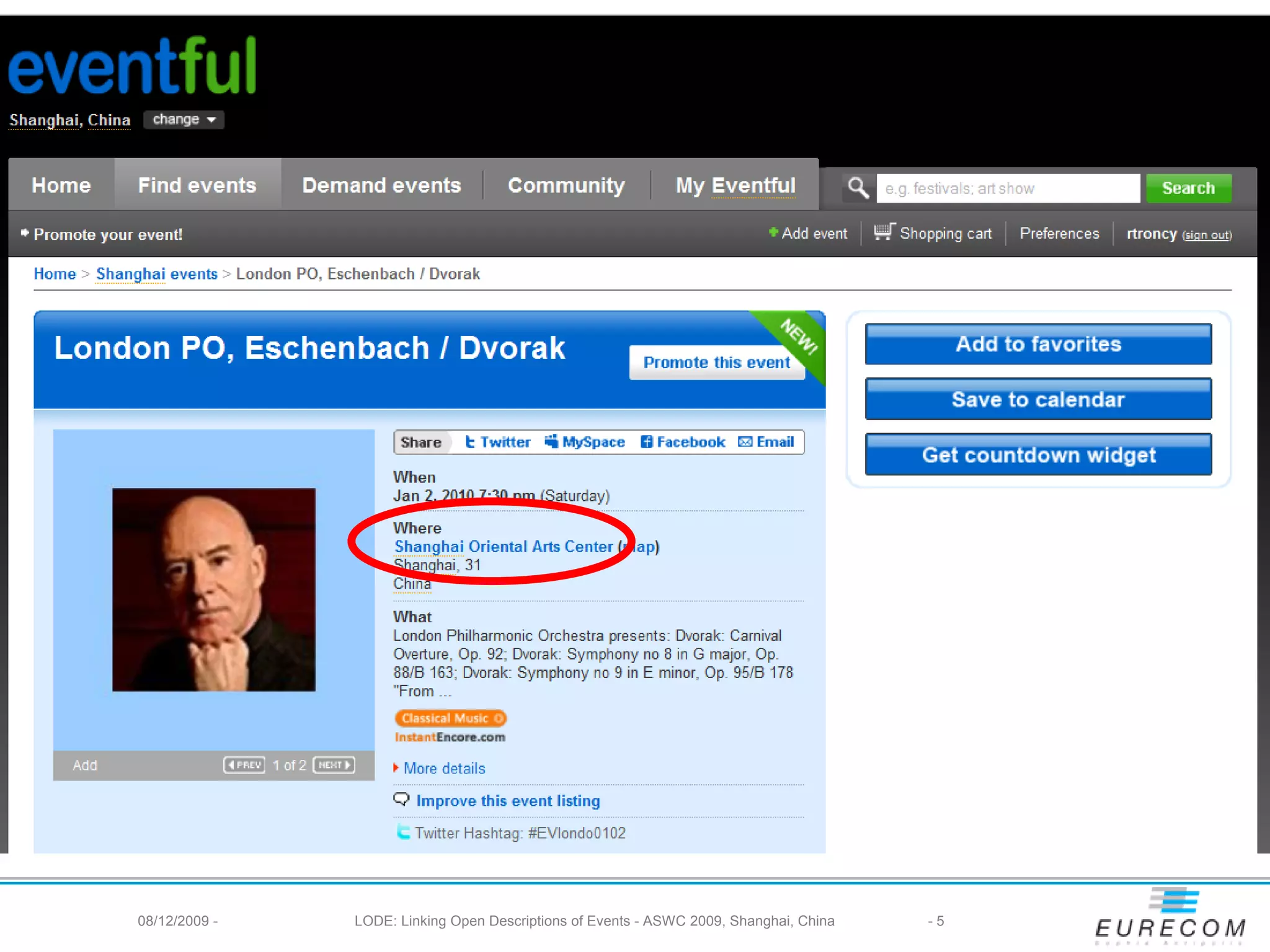Click the PREV image arrow button
Viewport: 1270px width, 952px height.
click(x=244, y=765)
